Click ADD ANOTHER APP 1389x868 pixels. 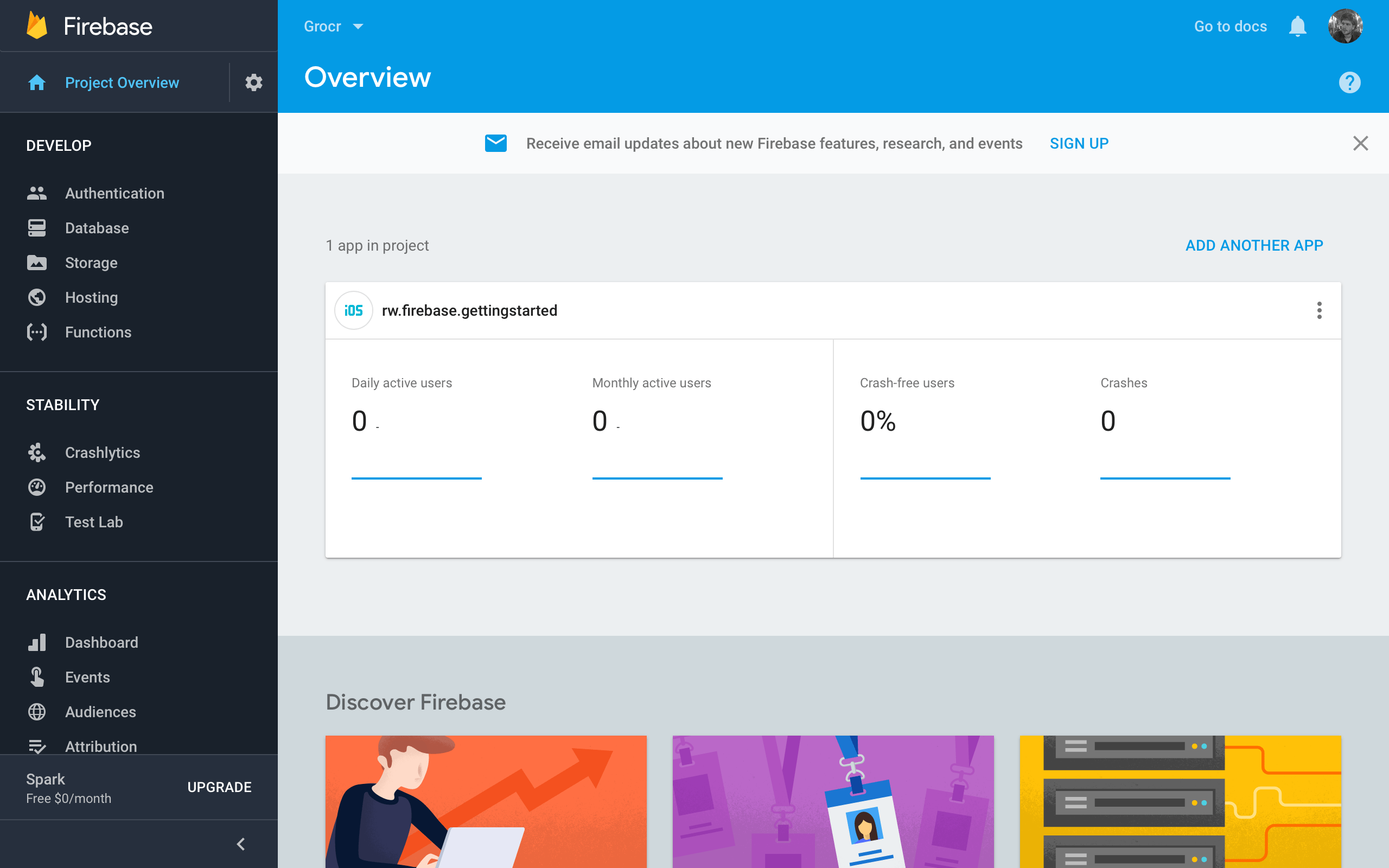click(x=1253, y=245)
